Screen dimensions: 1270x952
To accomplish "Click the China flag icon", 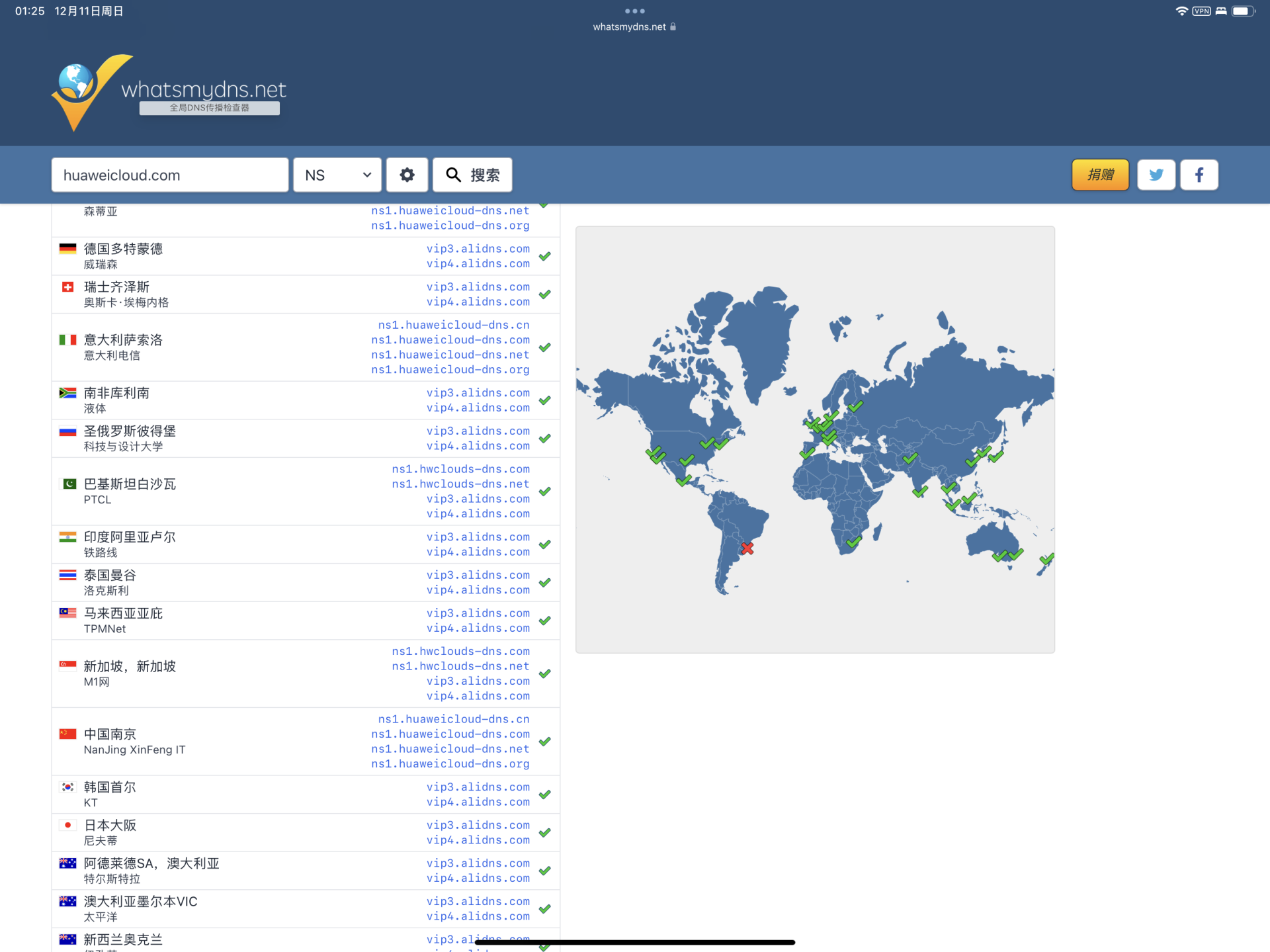I will point(67,734).
